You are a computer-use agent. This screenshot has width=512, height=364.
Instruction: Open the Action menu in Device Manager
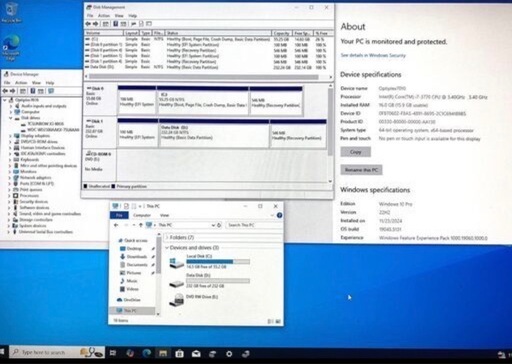click(21, 83)
